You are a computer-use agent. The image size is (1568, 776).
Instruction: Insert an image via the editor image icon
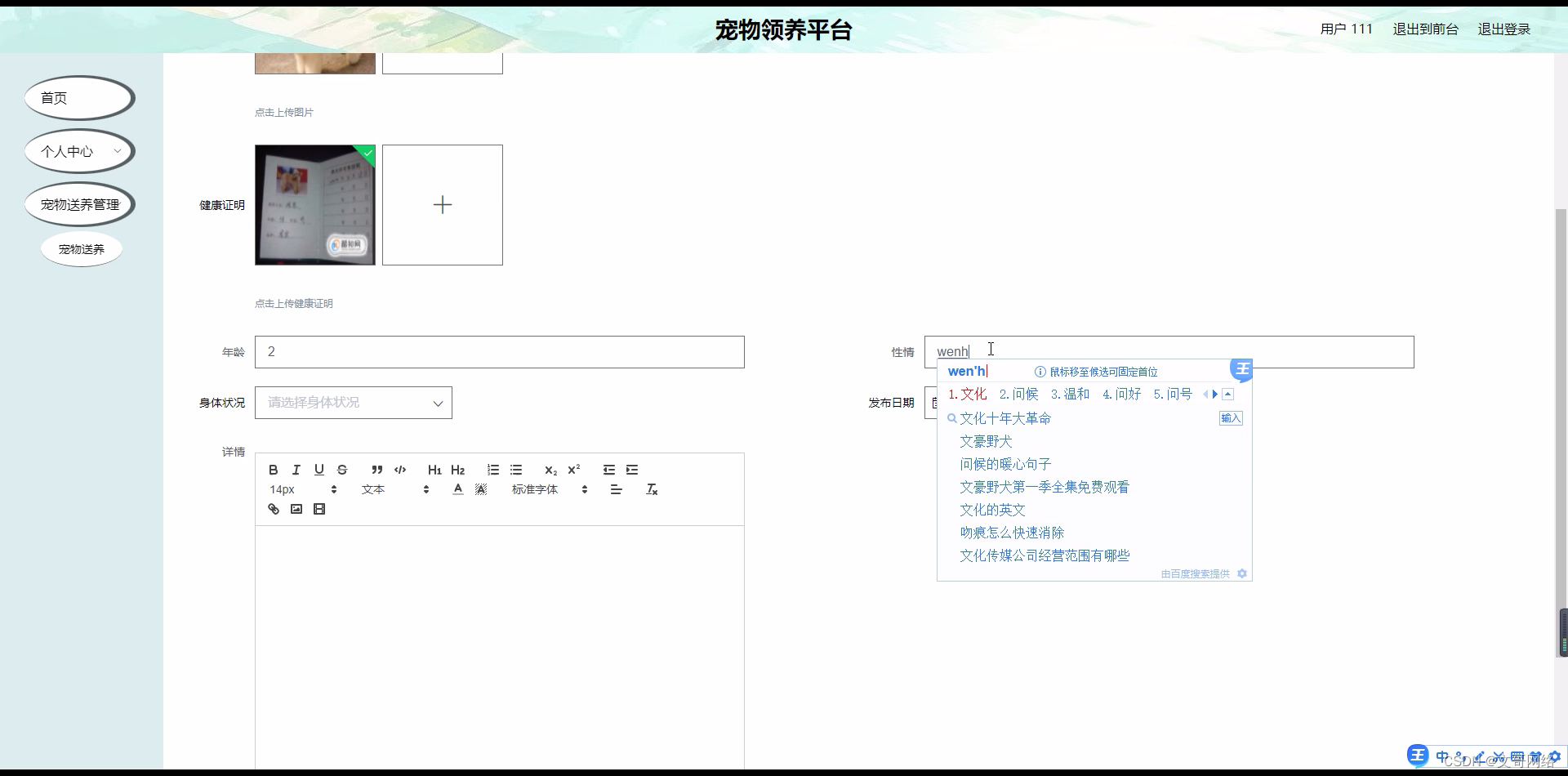click(296, 508)
